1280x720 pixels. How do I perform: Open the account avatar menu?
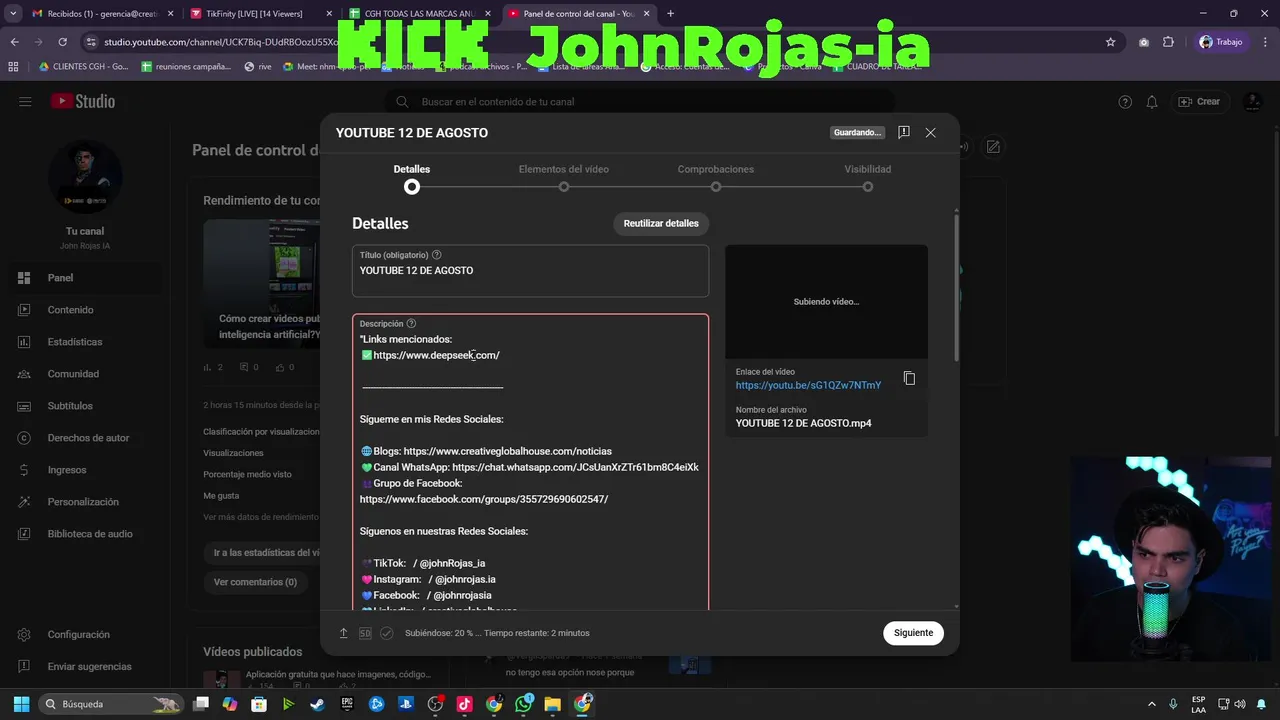pyautogui.click(x=1252, y=101)
